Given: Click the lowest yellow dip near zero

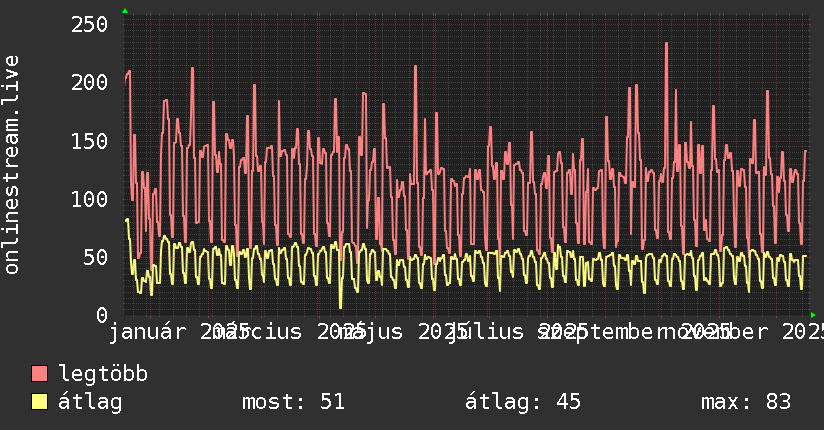Looking at the screenshot, I should click(341, 306).
